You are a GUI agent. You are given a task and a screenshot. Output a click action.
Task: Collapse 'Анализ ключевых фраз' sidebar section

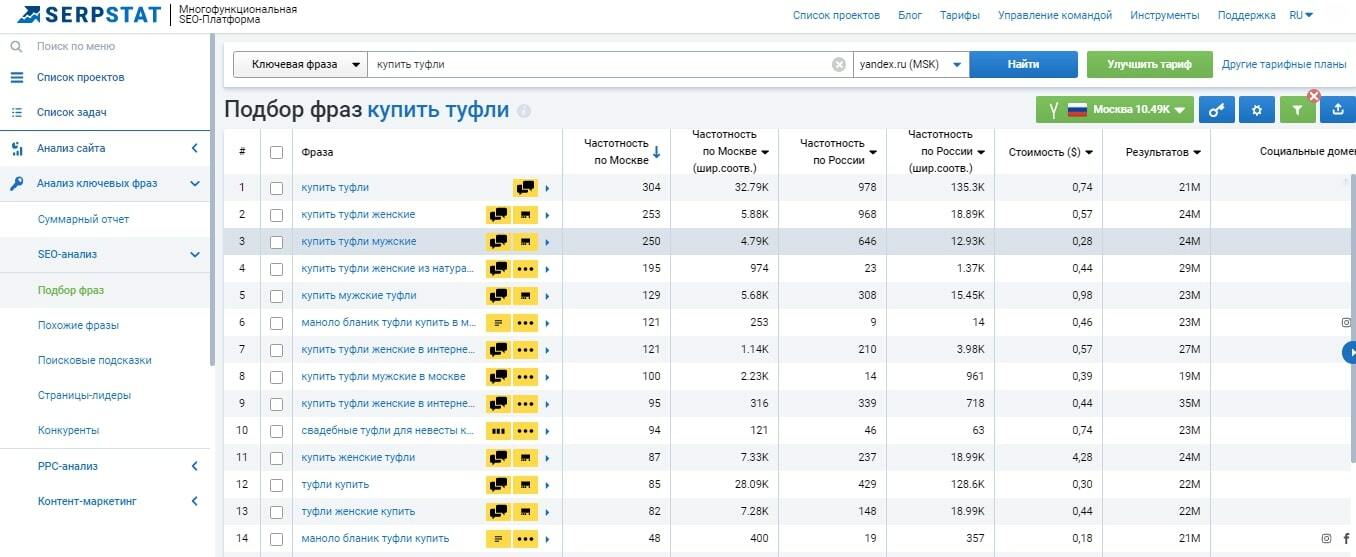click(x=195, y=183)
